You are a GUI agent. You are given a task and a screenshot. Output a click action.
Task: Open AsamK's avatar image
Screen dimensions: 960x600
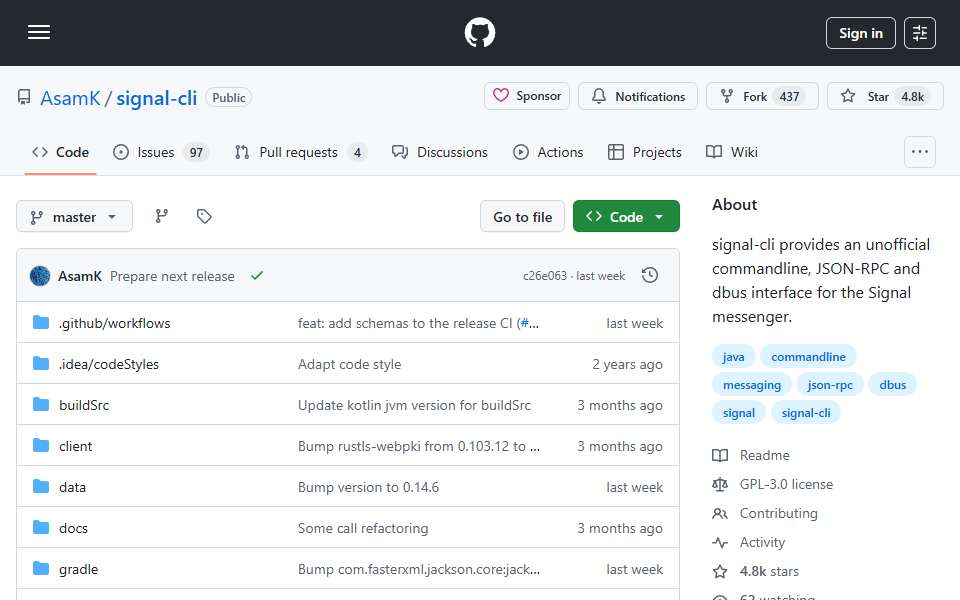(40, 276)
